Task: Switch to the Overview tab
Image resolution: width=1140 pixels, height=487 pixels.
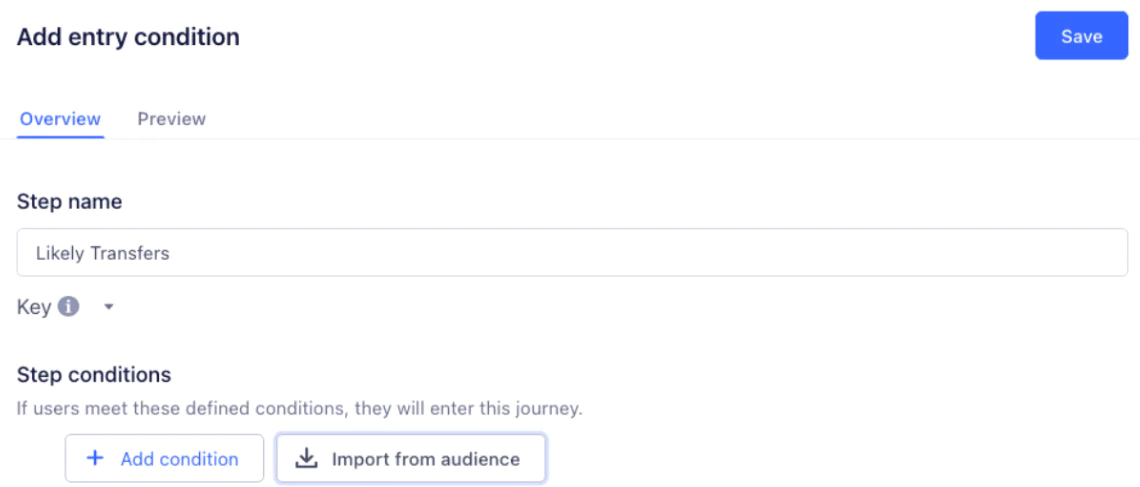Action: 60,119
